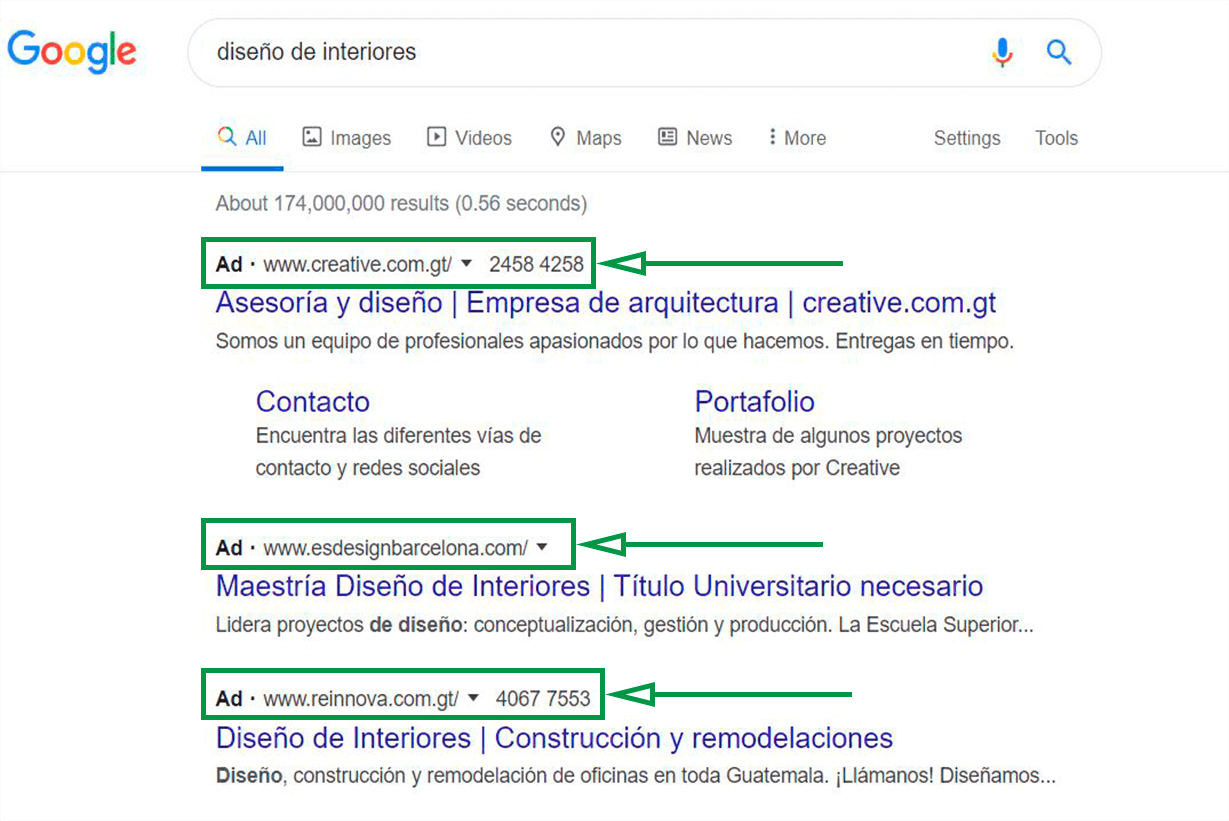Click the phone number 2458 4258
Viewport: 1229px width, 821px height.
[536, 265]
